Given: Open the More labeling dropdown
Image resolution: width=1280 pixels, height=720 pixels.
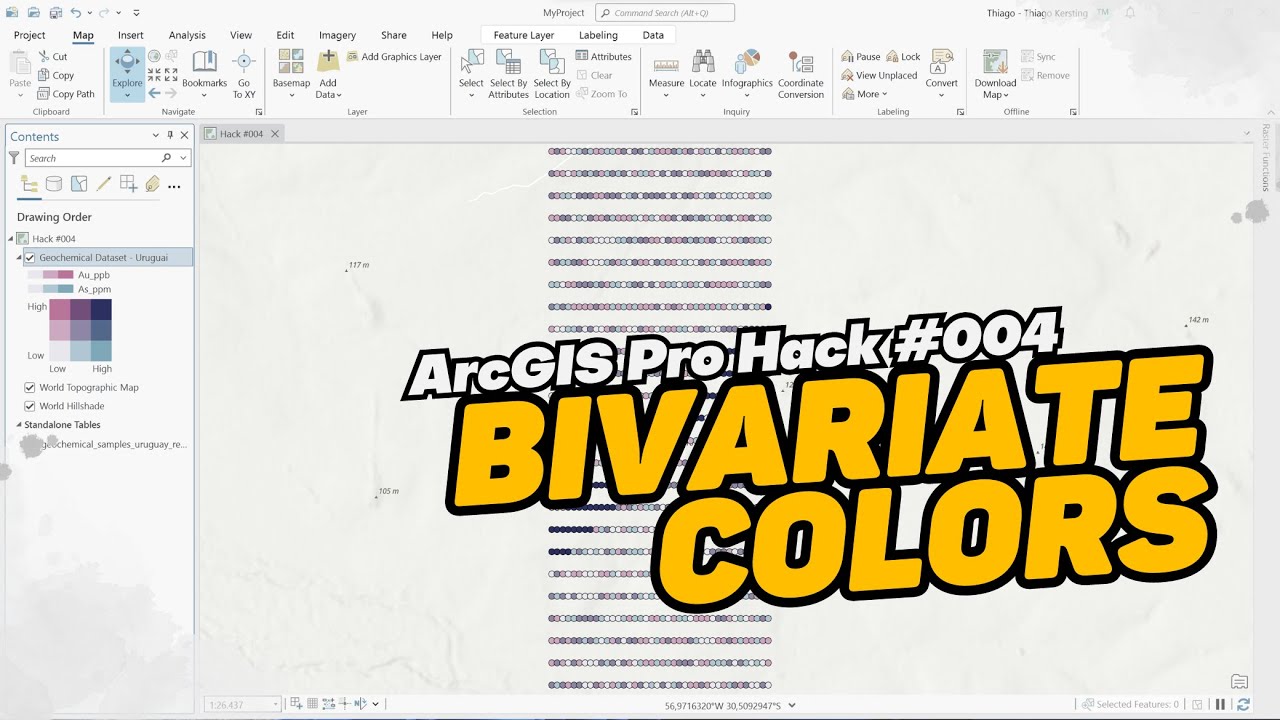Looking at the screenshot, I should 865,94.
